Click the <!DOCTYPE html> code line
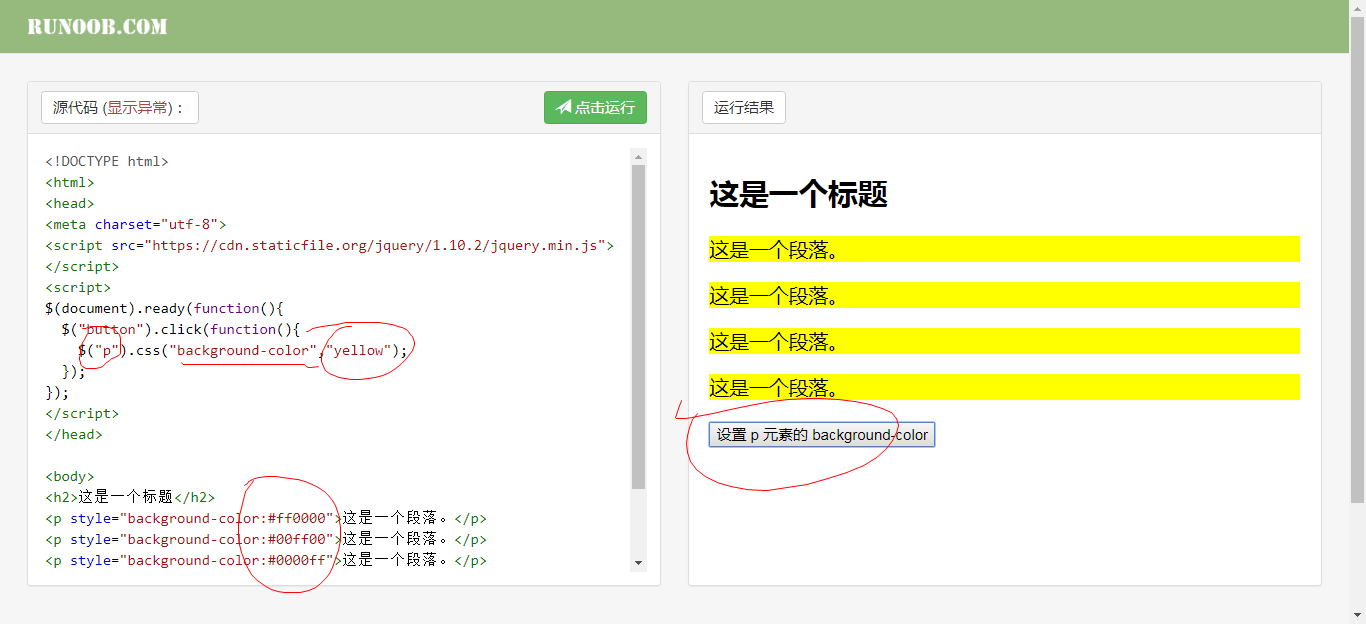The image size is (1366, 624). pos(107,161)
